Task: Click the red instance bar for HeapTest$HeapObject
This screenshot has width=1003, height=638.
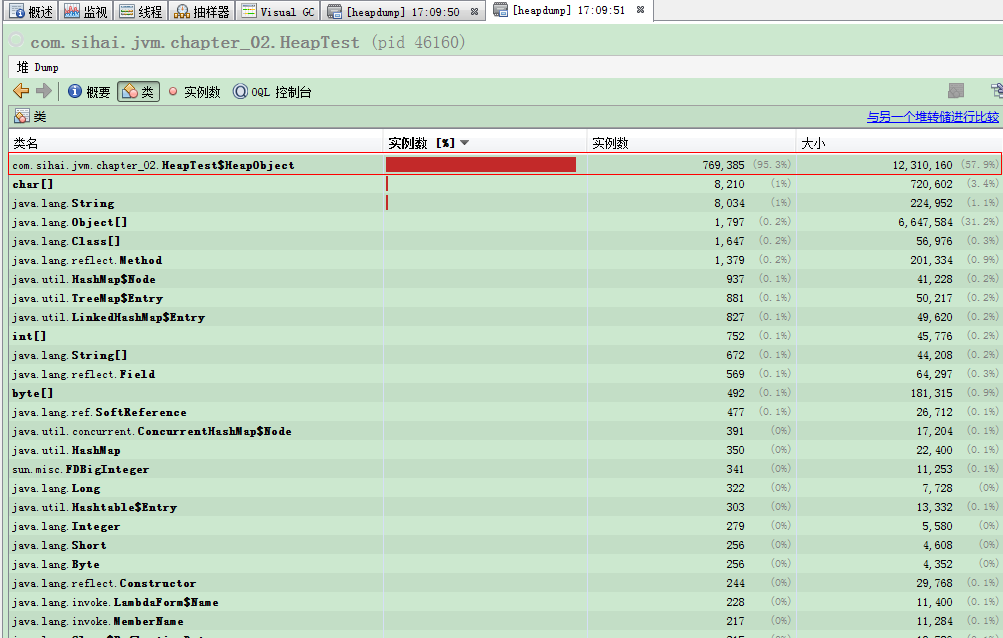Action: (x=481, y=164)
